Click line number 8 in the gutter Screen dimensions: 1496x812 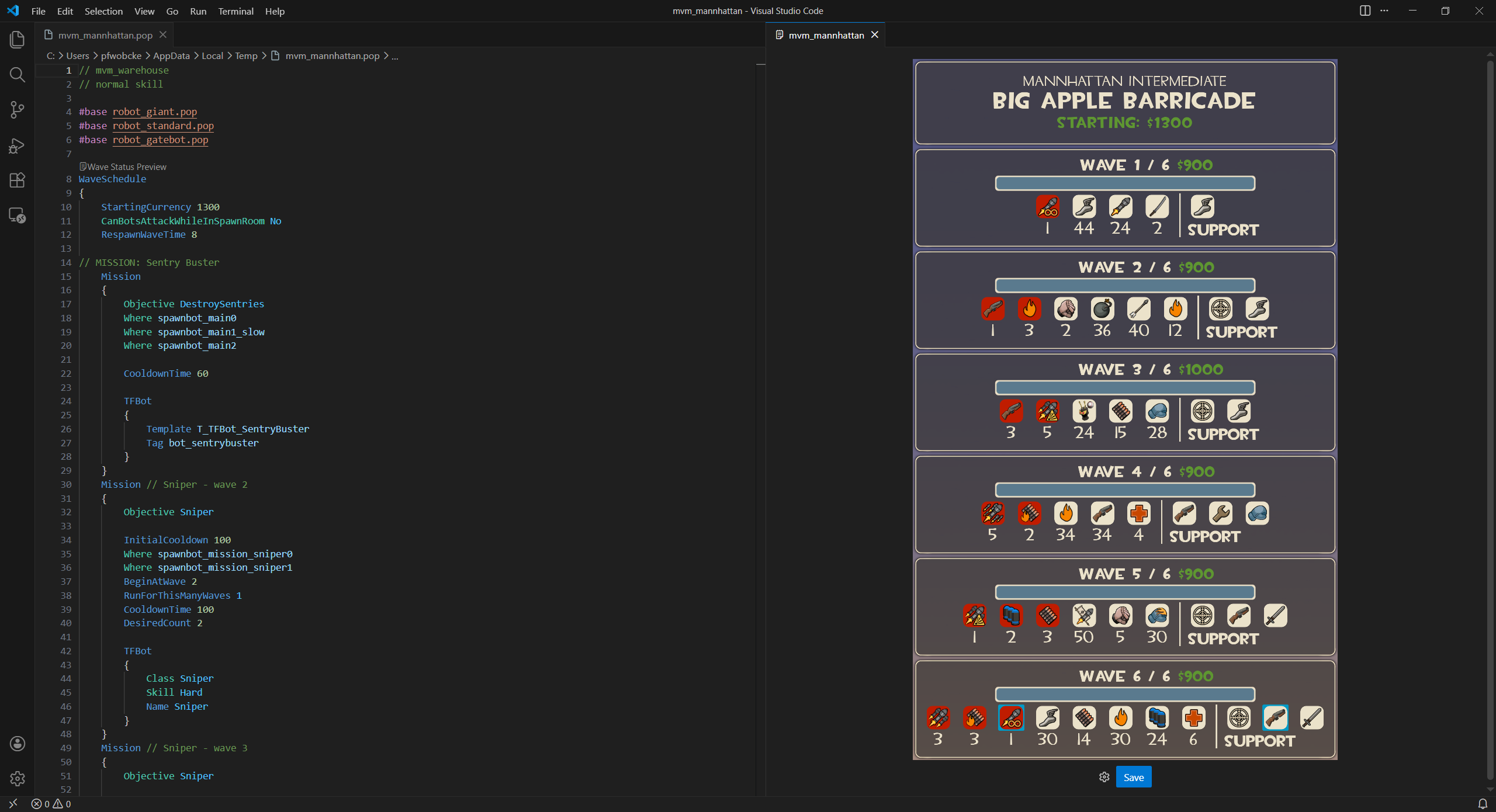(68, 179)
